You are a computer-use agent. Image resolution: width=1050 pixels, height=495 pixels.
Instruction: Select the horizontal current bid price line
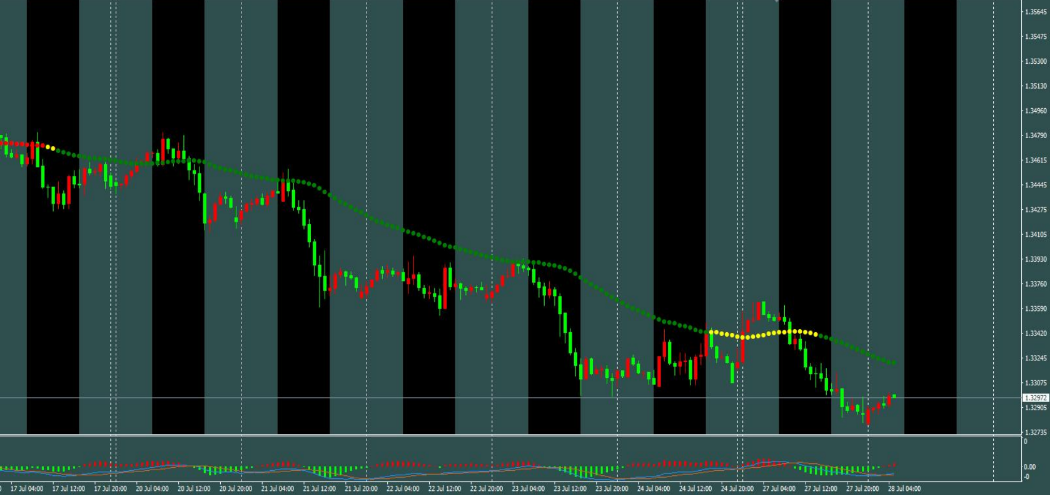(x=511, y=398)
